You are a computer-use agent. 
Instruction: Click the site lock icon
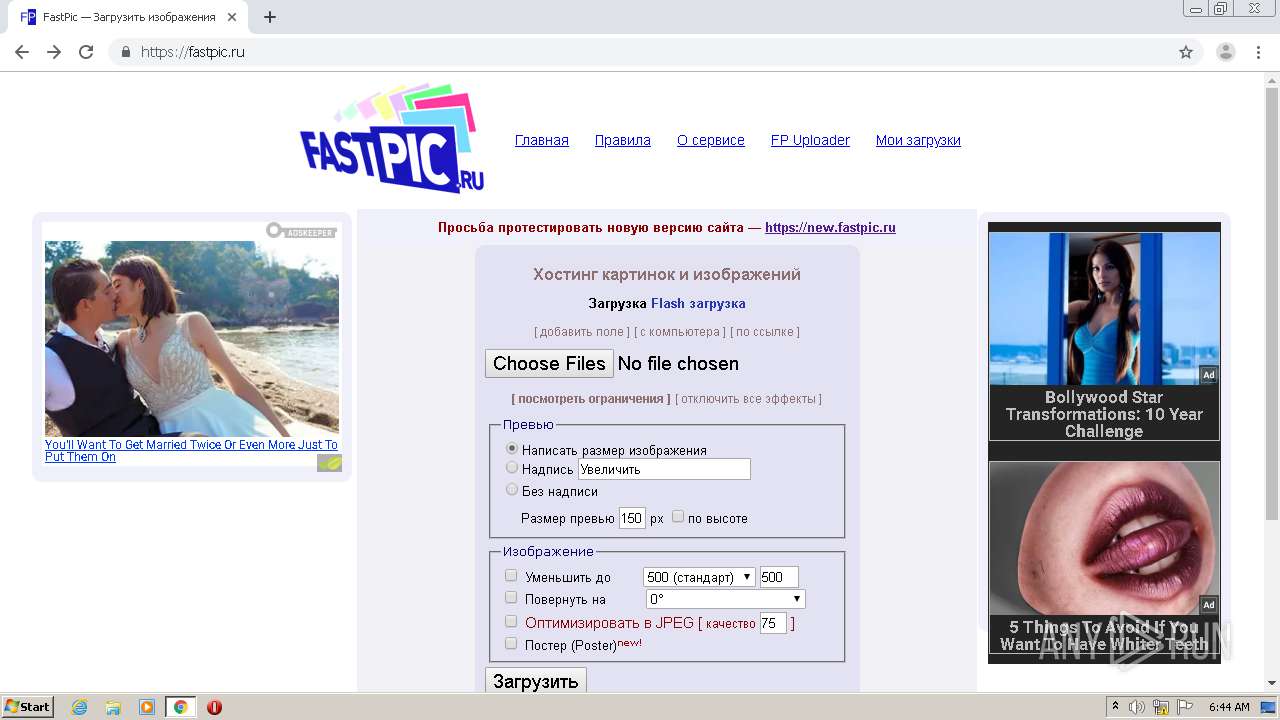tap(126, 52)
